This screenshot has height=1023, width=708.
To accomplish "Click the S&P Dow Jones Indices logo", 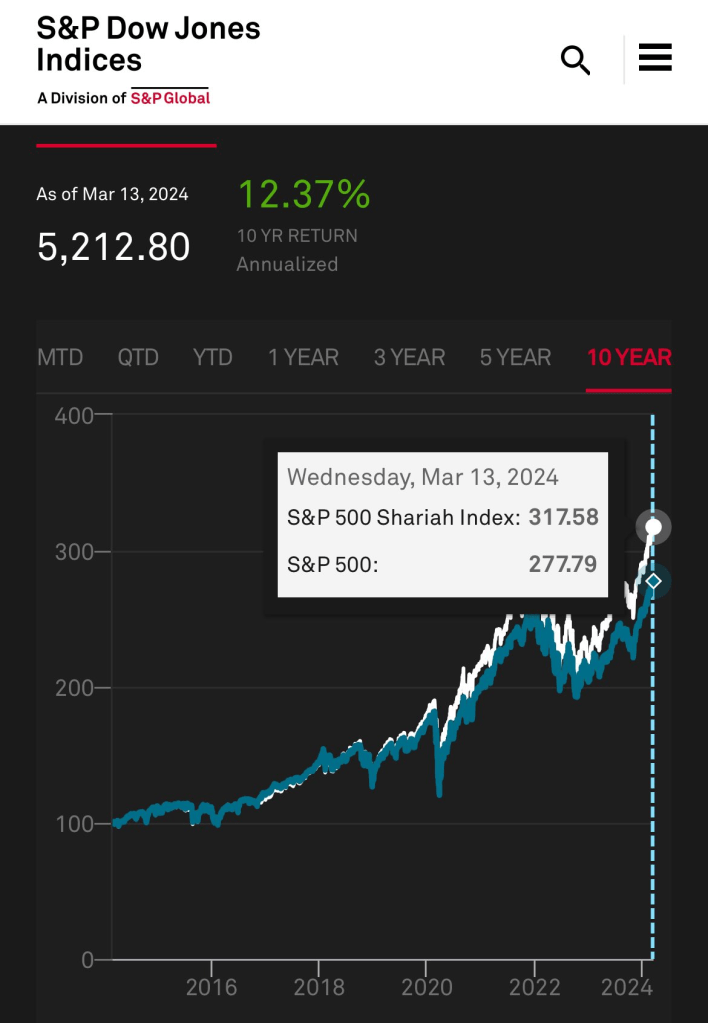I will (148, 44).
